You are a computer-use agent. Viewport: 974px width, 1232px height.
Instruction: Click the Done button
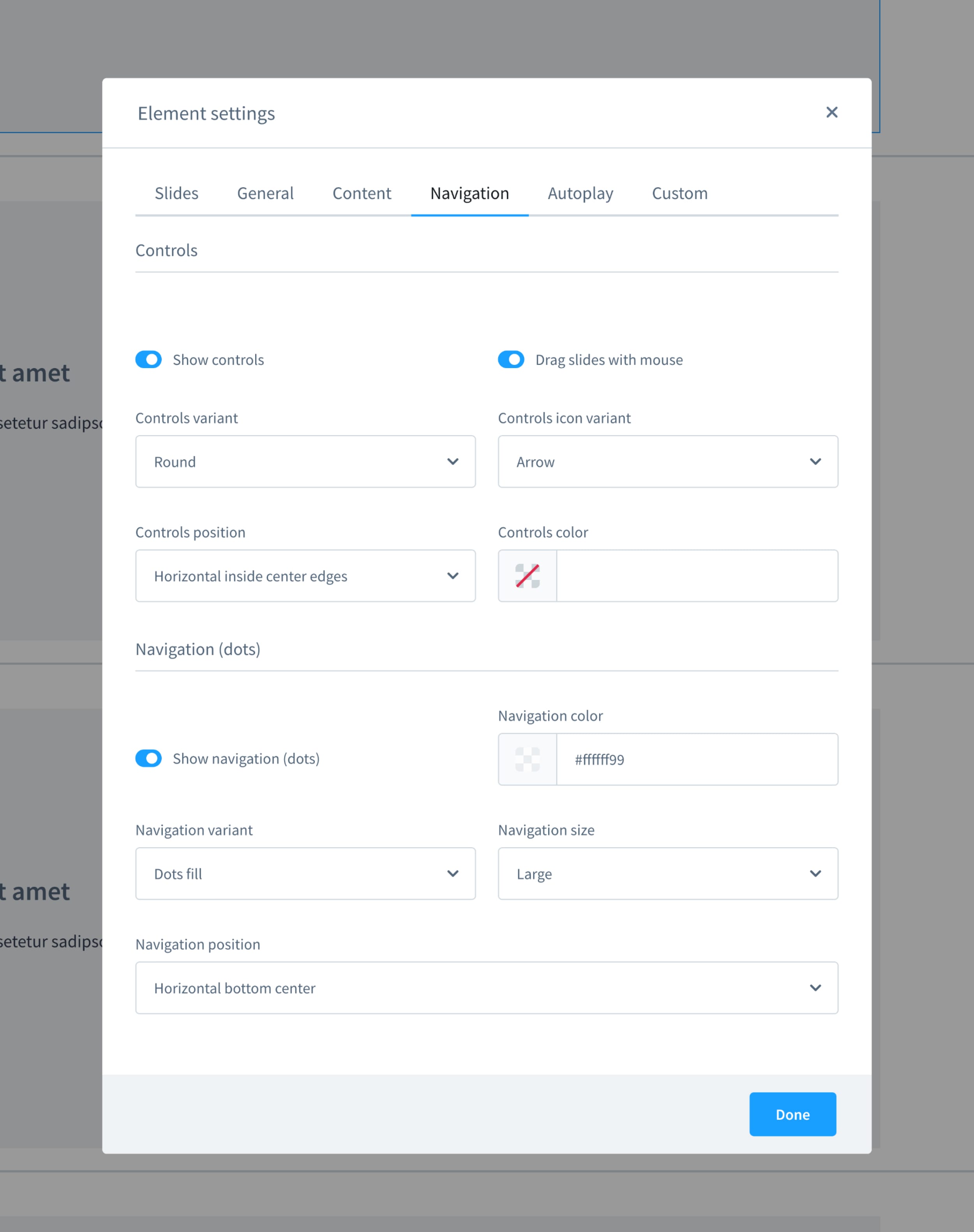click(x=793, y=1114)
